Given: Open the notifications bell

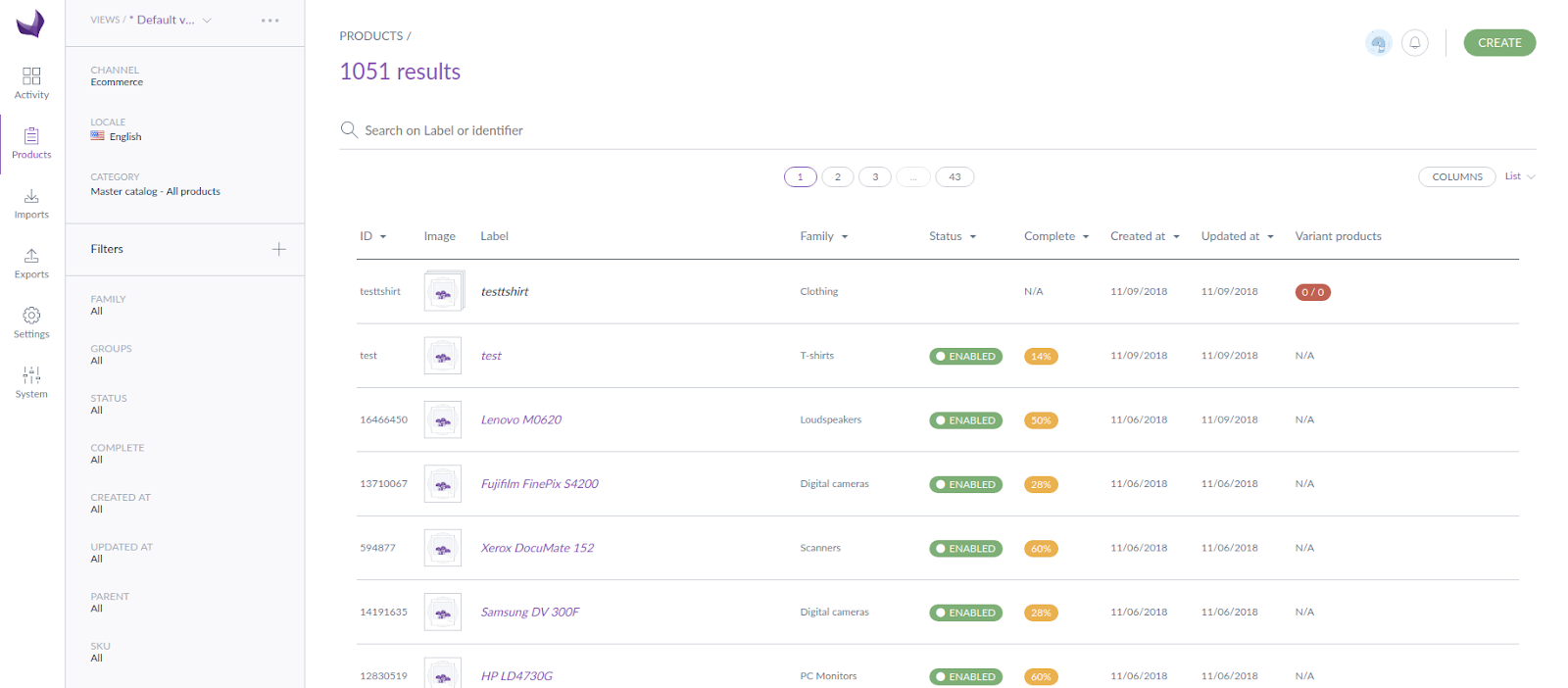Looking at the screenshot, I should pyautogui.click(x=1415, y=43).
